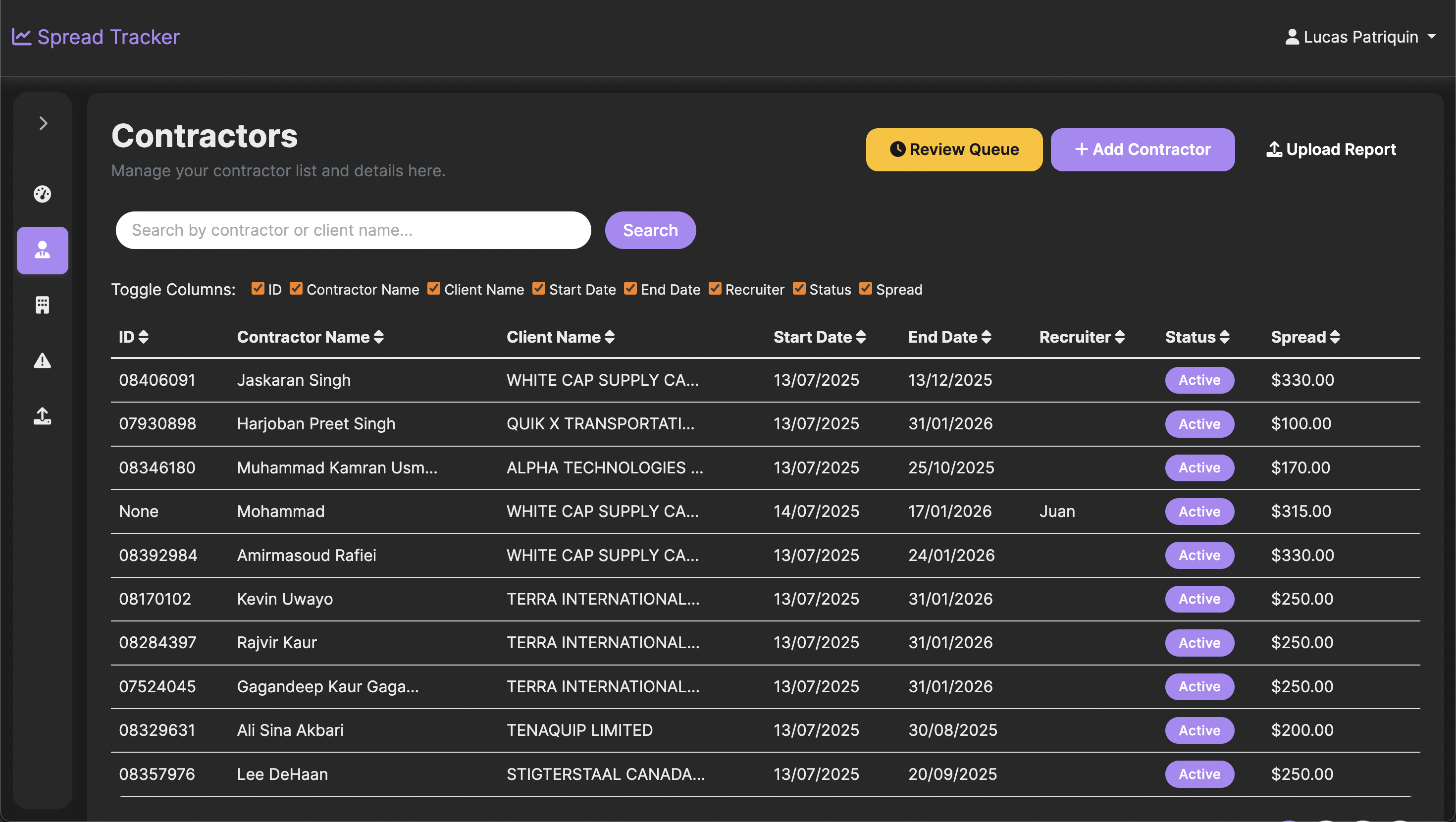The image size is (1456, 822).
Task: Expand the sidebar with the chevron arrow
Action: click(43, 123)
